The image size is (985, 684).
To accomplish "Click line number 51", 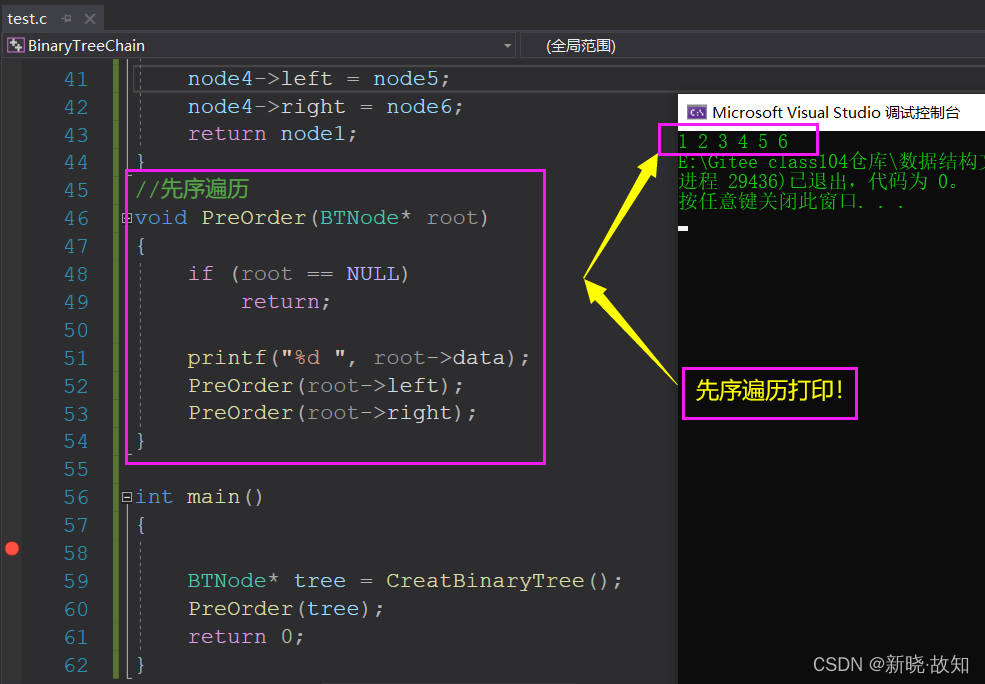I will click(x=76, y=359).
